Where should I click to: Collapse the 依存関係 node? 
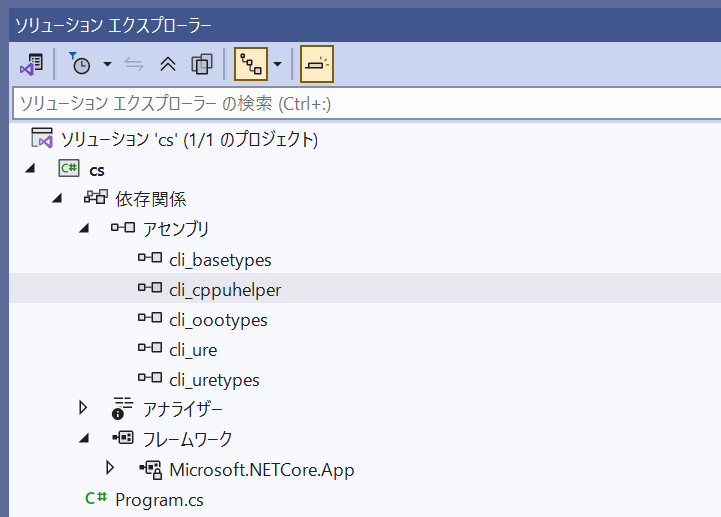click(57, 199)
